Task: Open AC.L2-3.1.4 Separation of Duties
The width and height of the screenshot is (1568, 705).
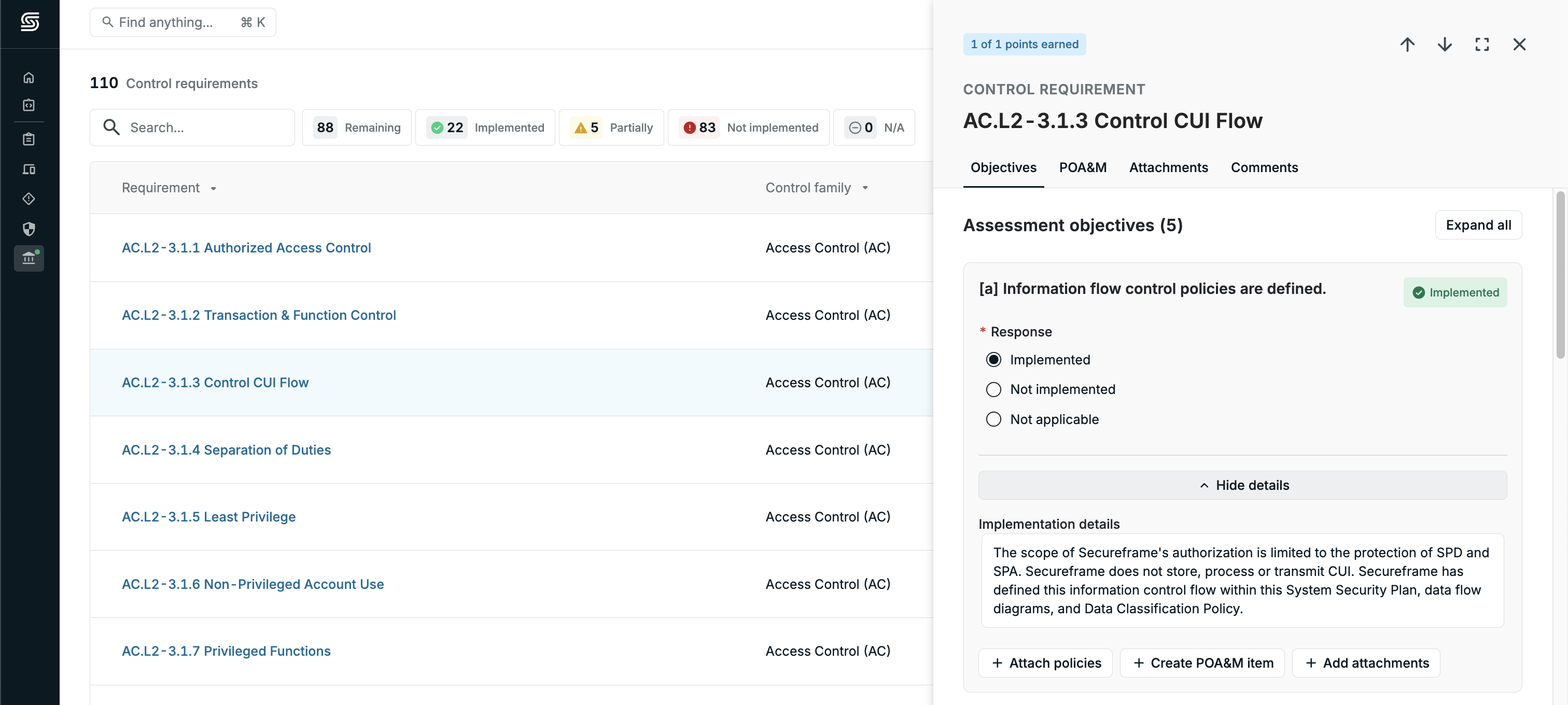Action: pos(226,450)
